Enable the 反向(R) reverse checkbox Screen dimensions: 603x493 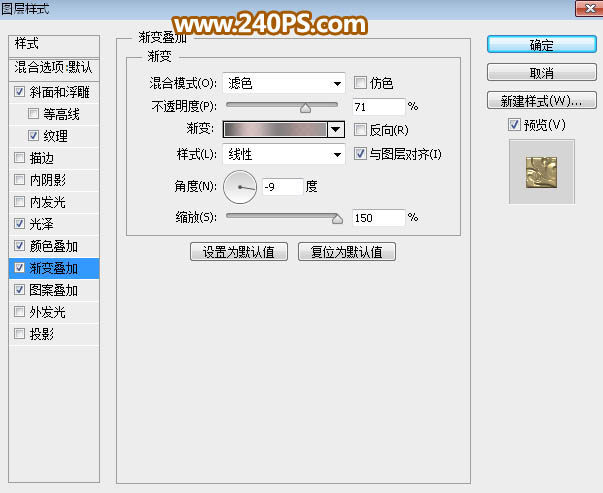pyautogui.click(x=360, y=130)
